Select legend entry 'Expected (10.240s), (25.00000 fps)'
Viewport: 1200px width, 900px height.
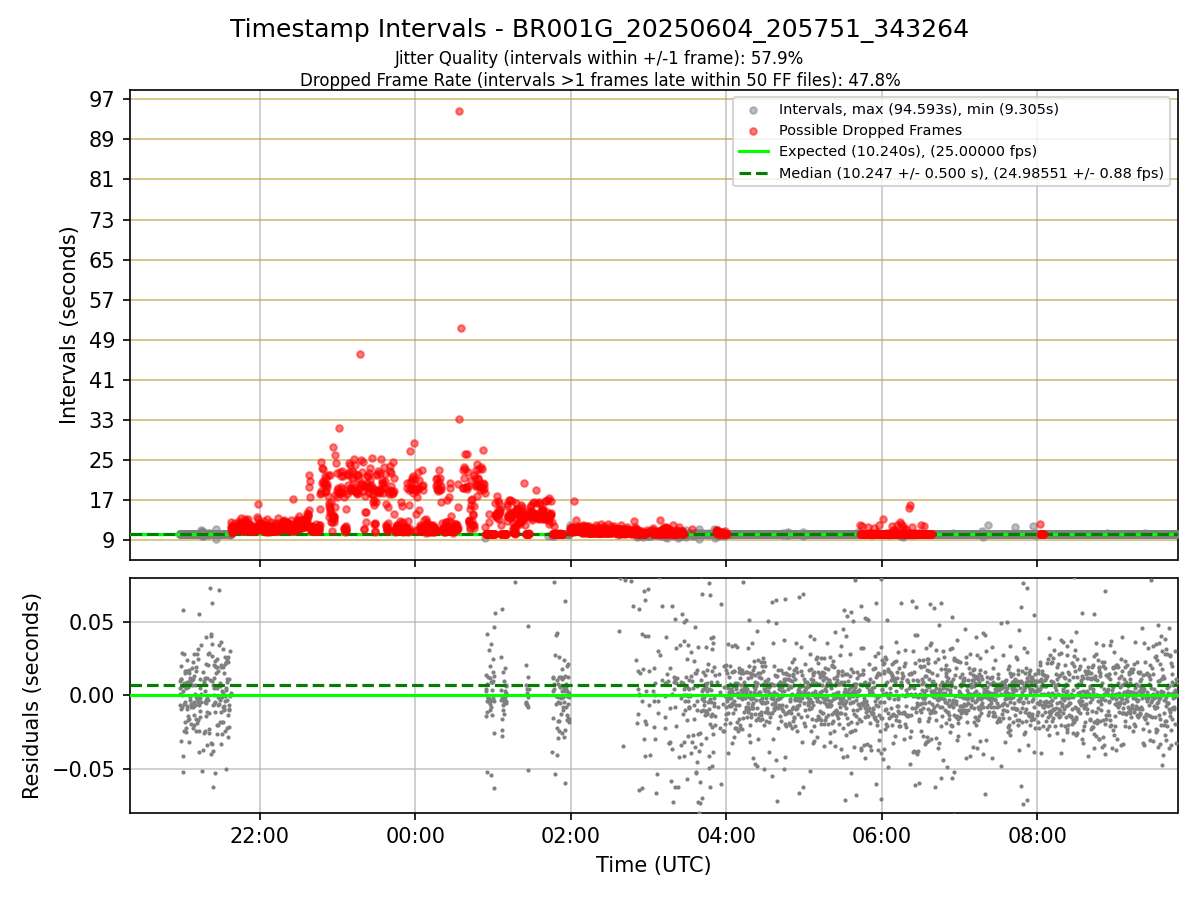pos(907,151)
